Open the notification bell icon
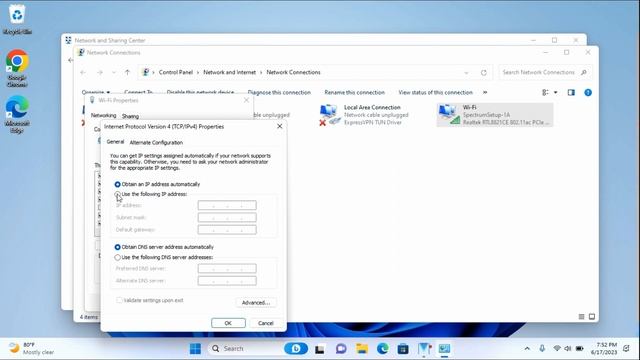This screenshot has width=640, height=360. click(x=627, y=349)
